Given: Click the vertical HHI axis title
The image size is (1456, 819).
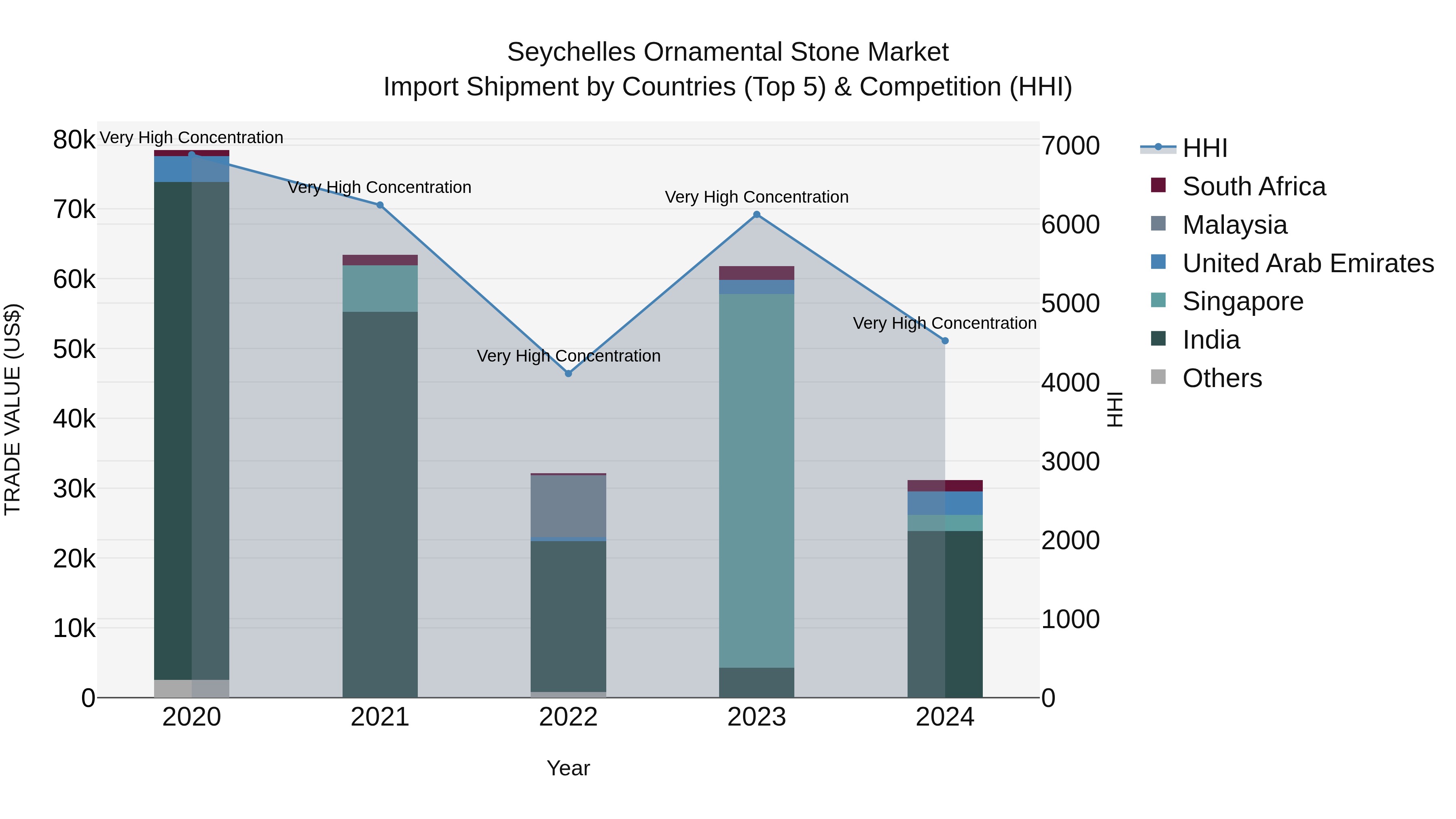Looking at the screenshot, I should (1115, 409).
